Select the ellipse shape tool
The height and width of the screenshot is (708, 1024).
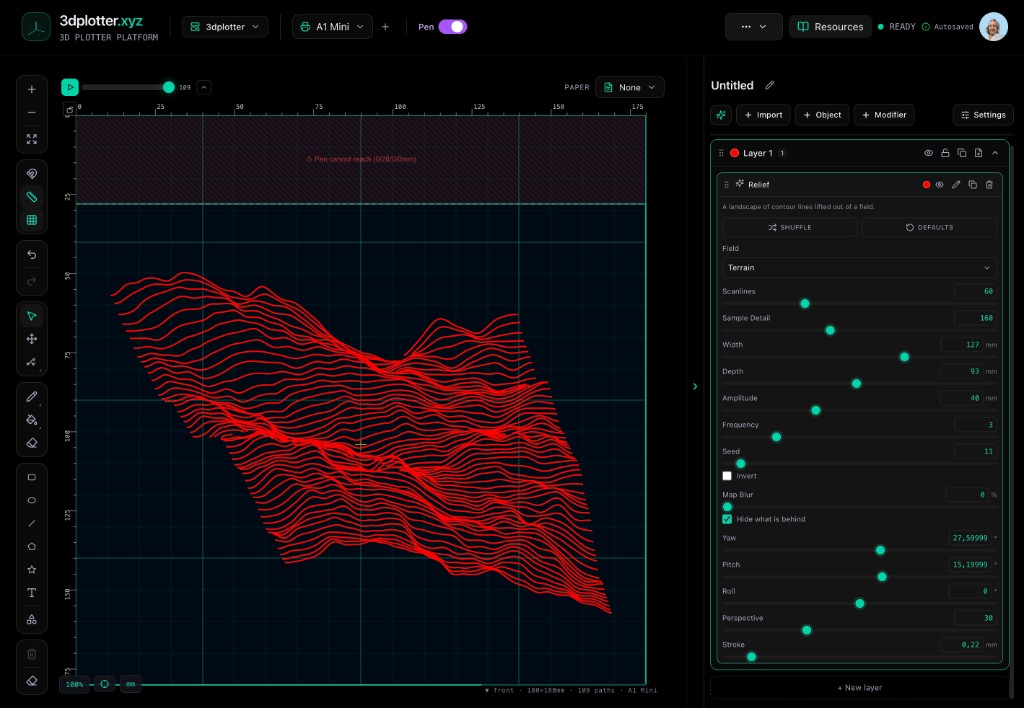(x=31, y=500)
